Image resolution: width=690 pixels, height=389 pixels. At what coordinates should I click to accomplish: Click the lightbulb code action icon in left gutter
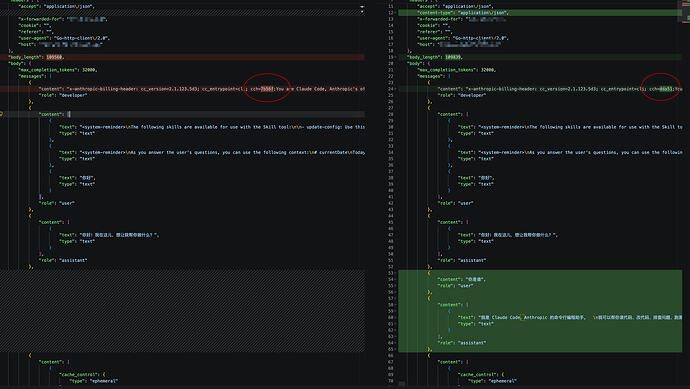pos(1,114)
